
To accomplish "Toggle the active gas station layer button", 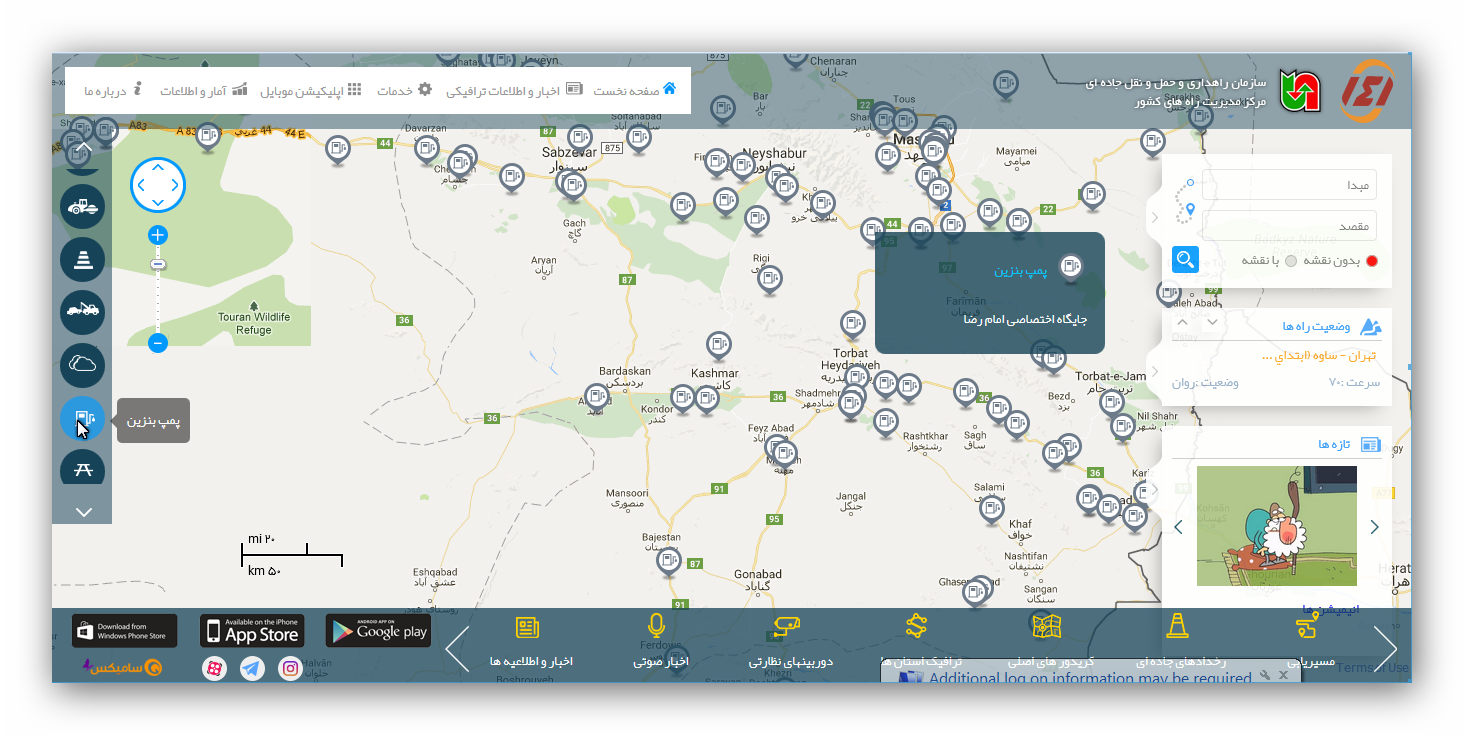I will (x=82, y=417).
